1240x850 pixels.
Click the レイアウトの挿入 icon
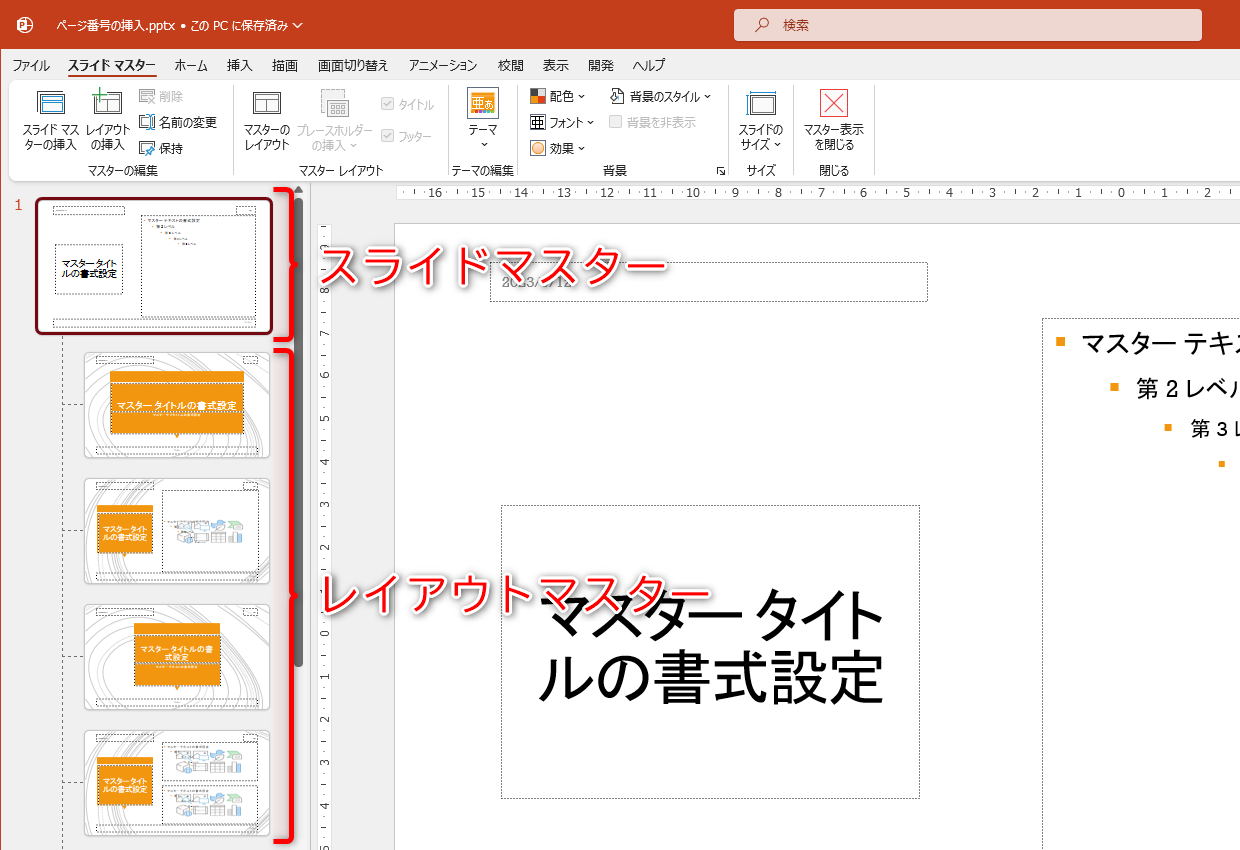pyautogui.click(x=106, y=120)
